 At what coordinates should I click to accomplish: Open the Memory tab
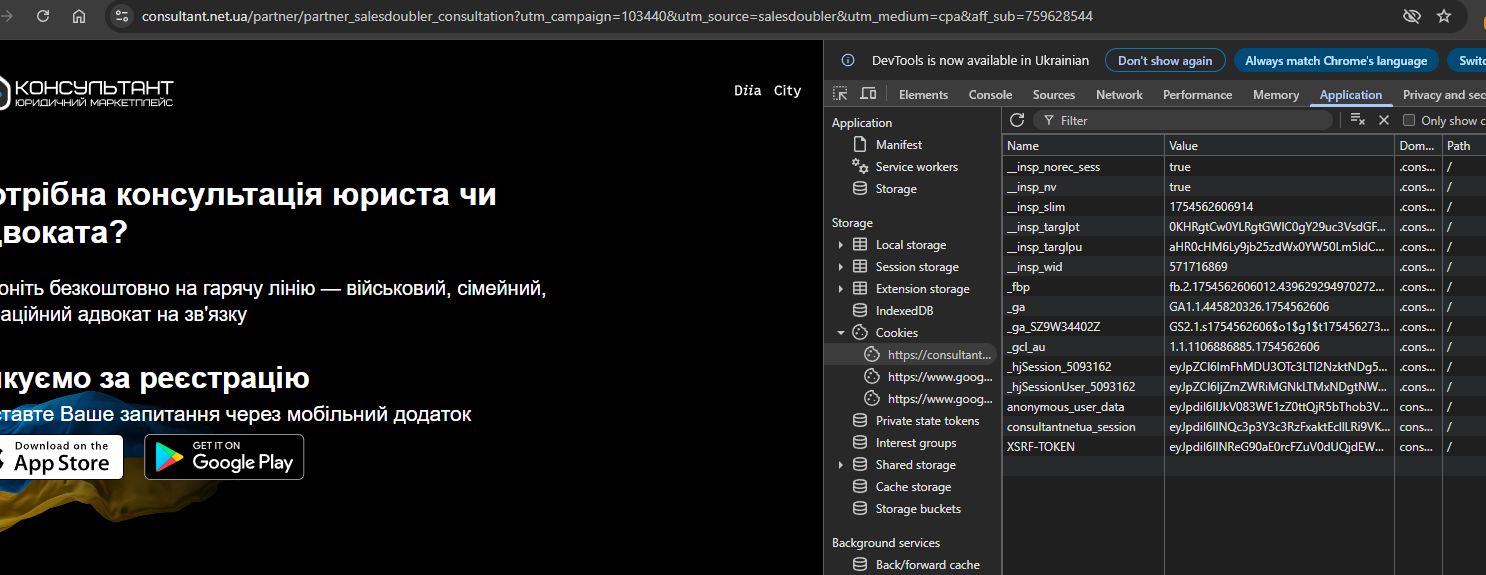[1276, 95]
